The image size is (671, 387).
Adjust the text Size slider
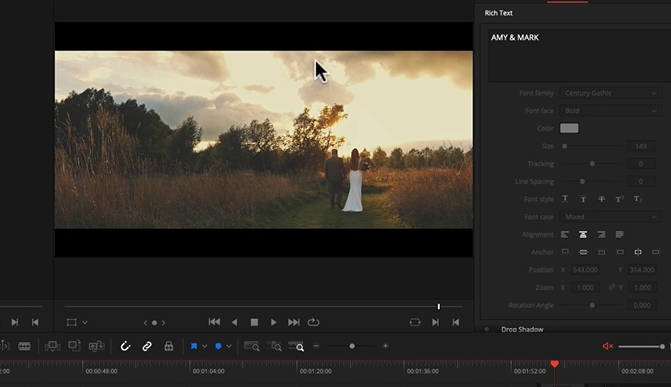592,146
